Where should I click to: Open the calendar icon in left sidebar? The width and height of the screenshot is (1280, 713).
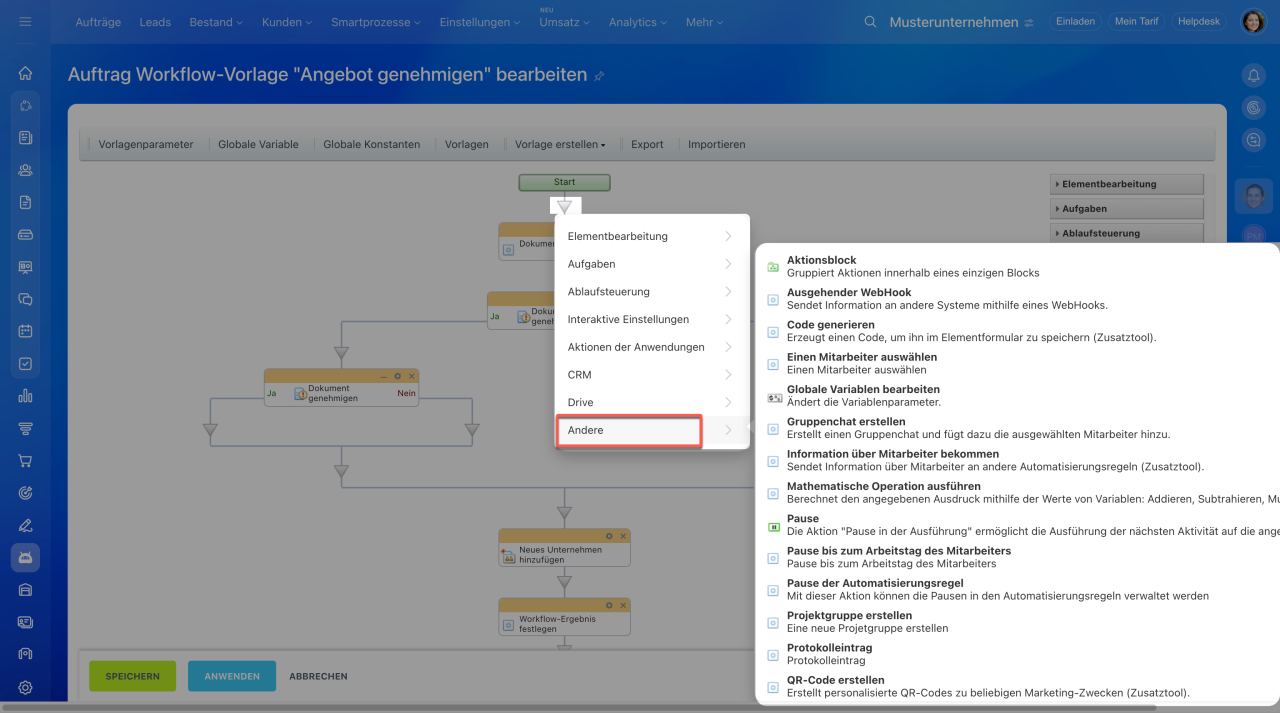(x=25, y=331)
